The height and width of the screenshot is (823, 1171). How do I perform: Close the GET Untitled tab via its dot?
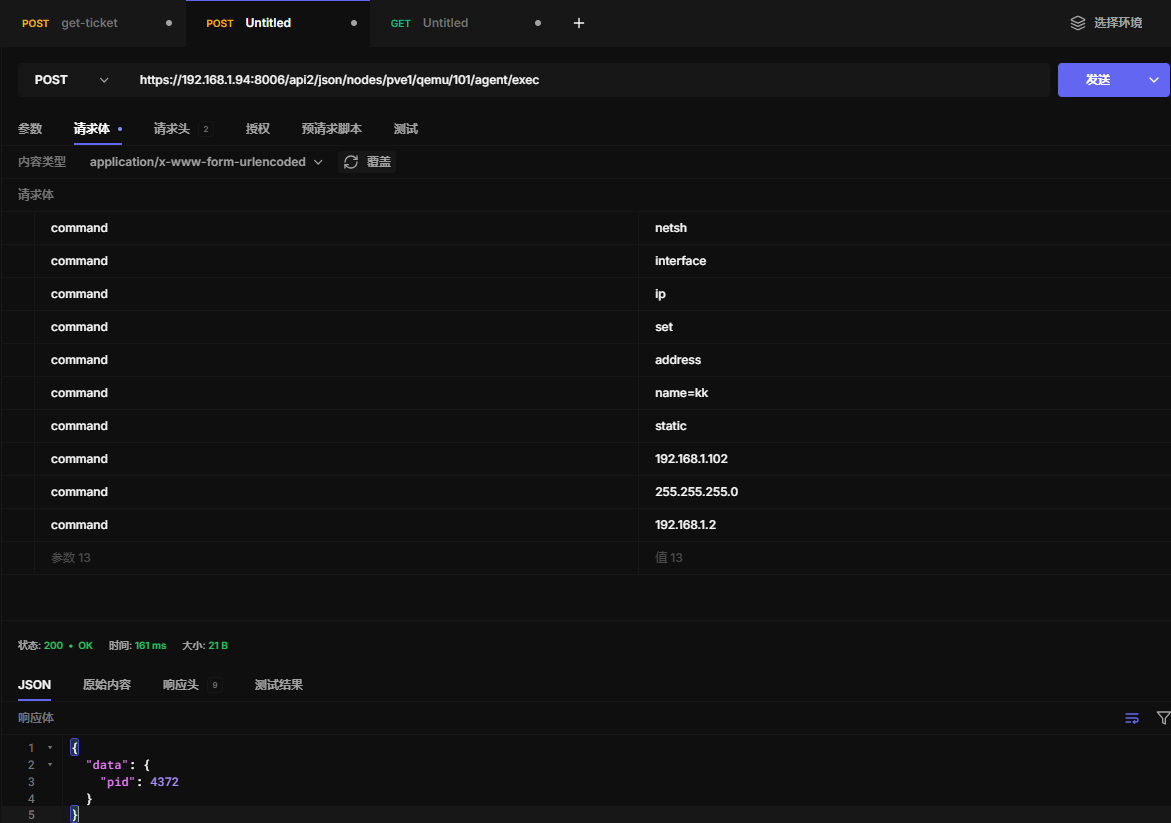point(538,23)
